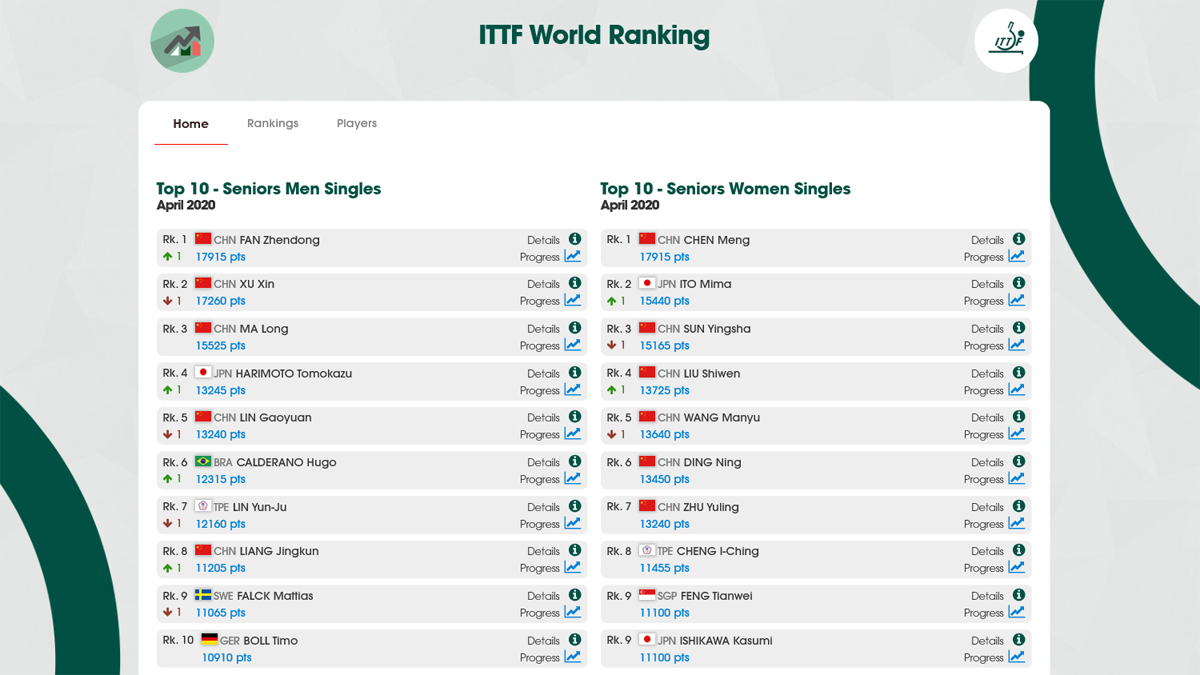The width and height of the screenshot is (1200, 675).
Task: Select the 11455 pts value
Action: pos(664,568)
